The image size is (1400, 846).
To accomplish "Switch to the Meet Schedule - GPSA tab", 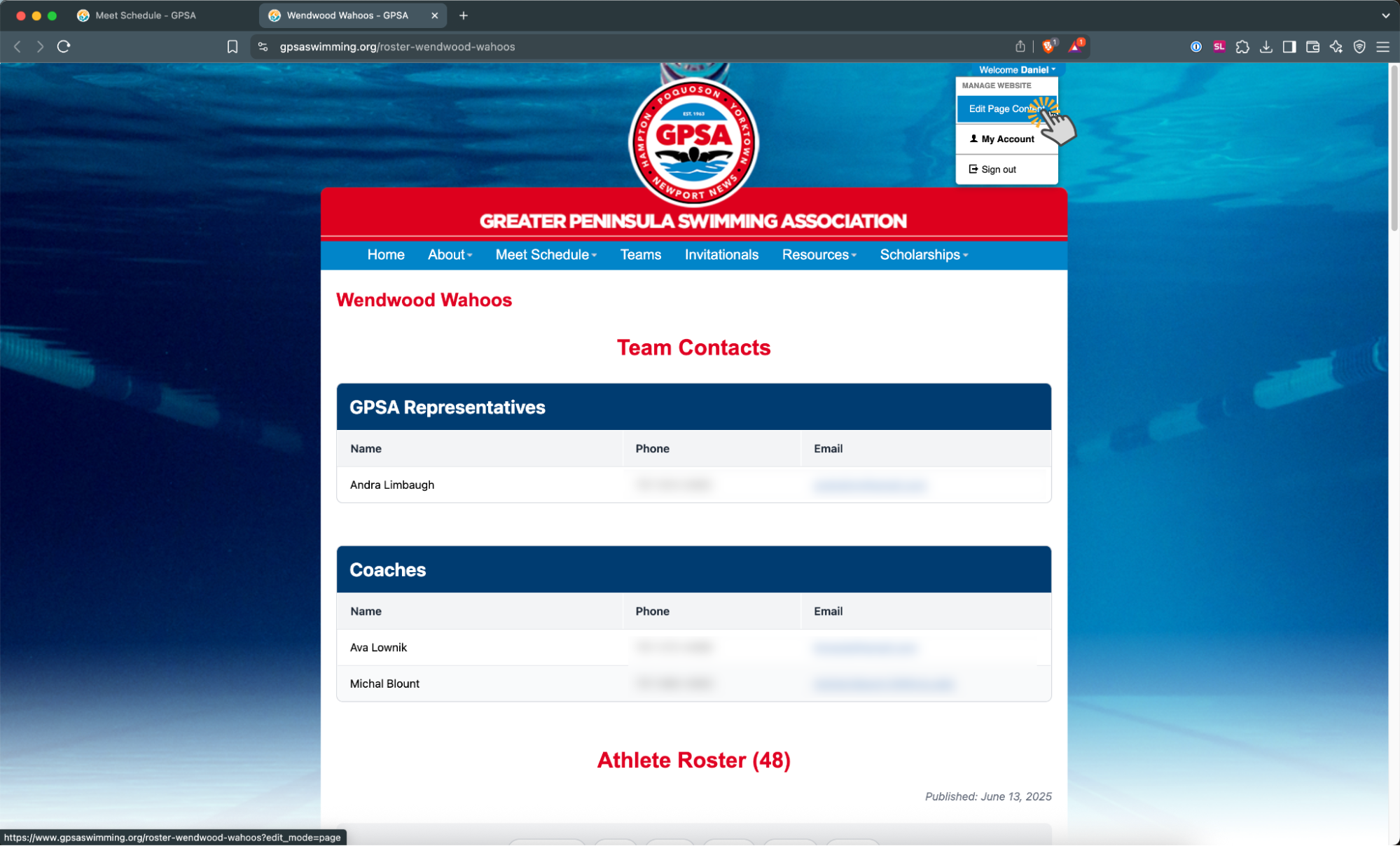I will pyautogui.click(x=145, y=15).
